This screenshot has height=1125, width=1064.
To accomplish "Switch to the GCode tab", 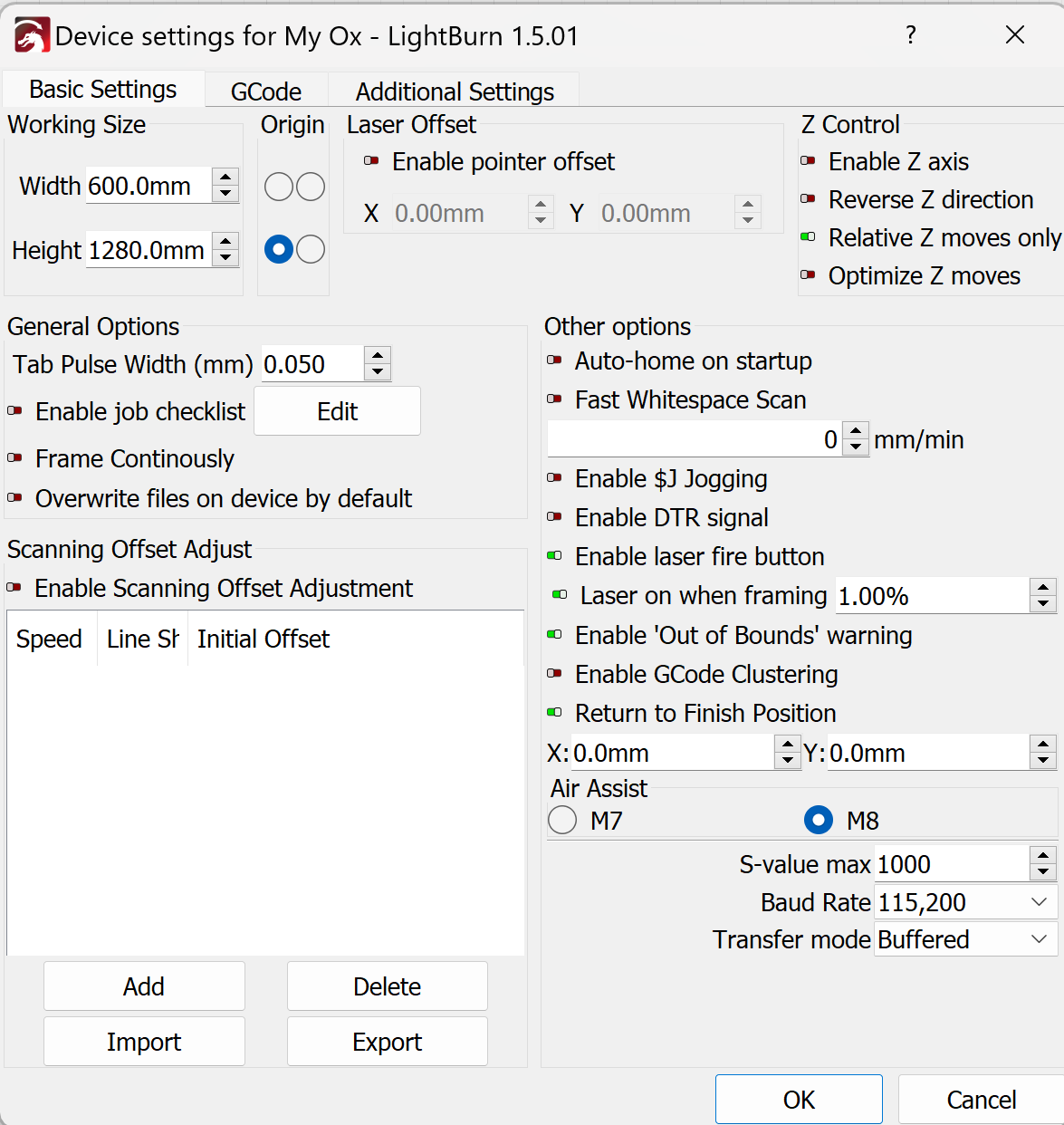I will [x=266, y=91].
